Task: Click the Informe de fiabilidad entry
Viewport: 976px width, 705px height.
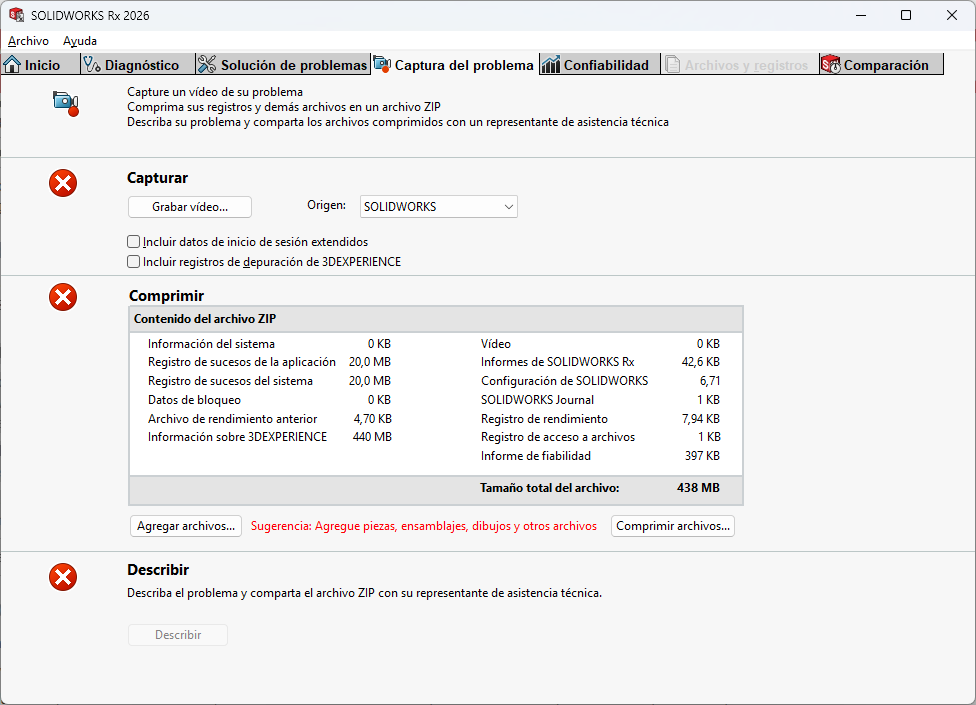Action: (535, 456)
